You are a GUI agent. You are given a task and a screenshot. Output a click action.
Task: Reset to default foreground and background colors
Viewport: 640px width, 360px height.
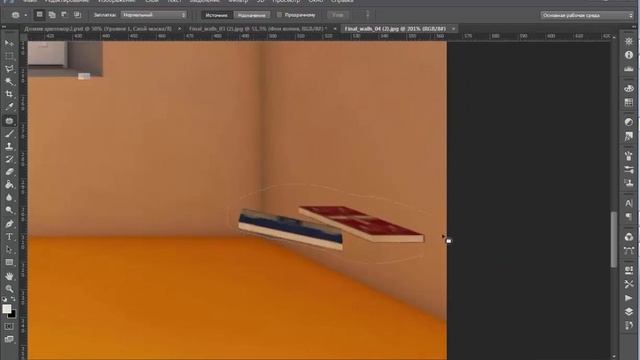[4, 299]
